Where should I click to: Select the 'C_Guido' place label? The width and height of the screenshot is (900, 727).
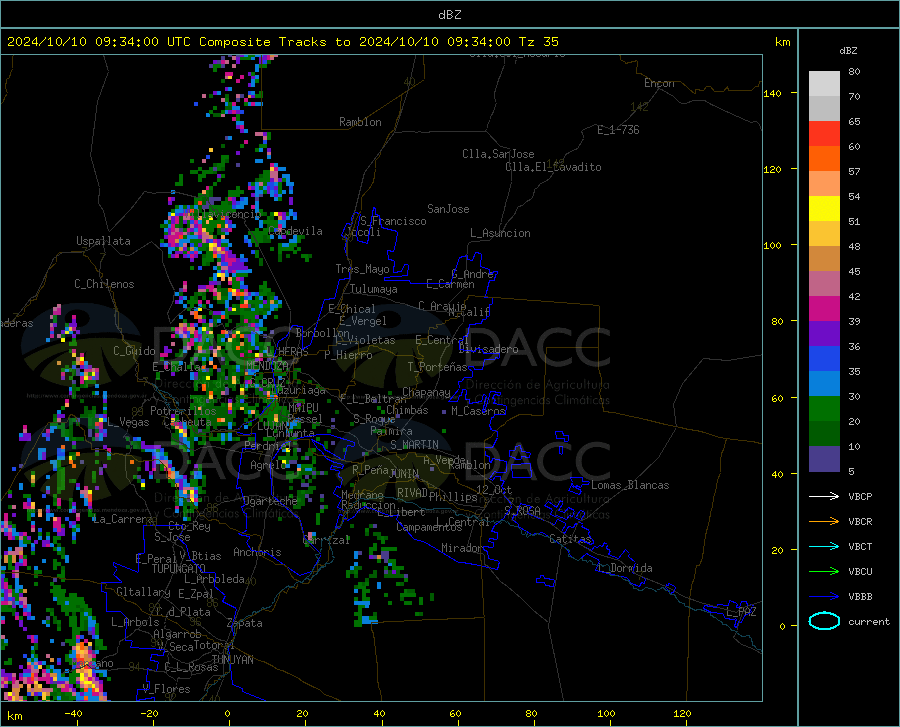point(134,351)
